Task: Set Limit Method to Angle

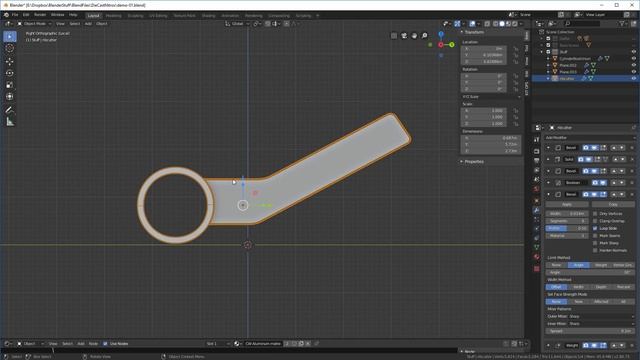Action: pos(578,265)
